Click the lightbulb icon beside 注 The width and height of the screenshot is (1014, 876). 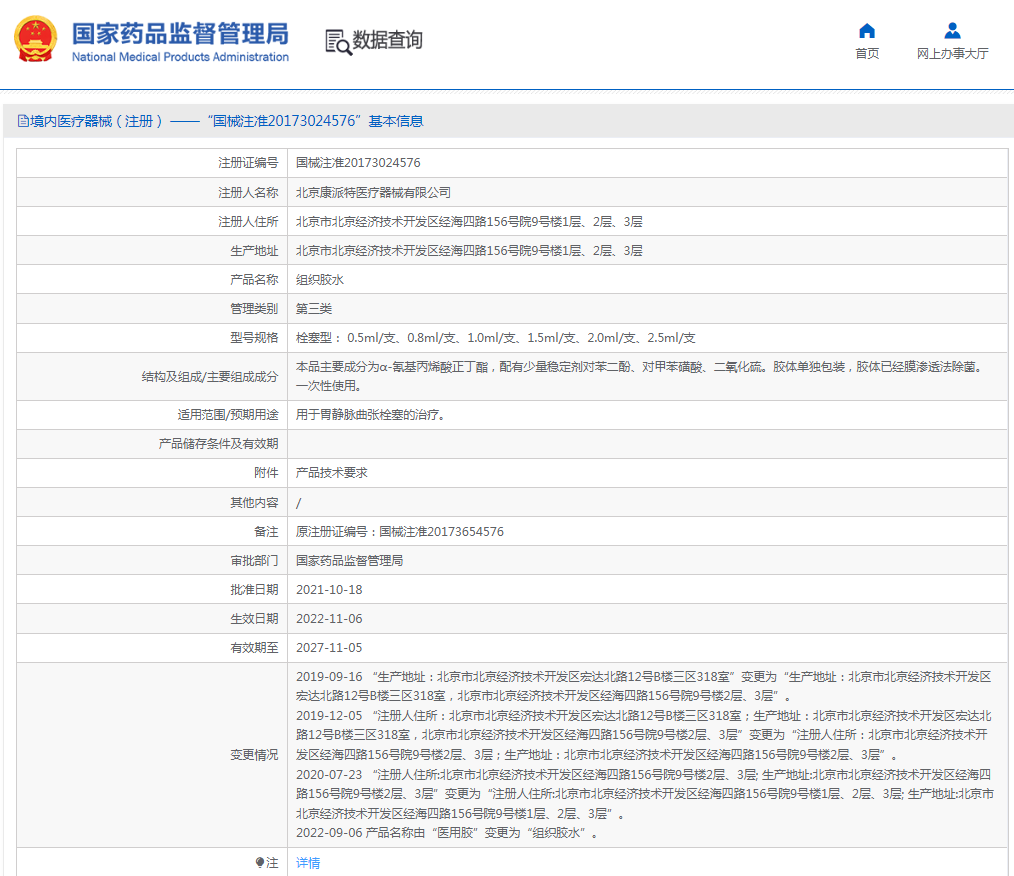click(x=260, y=862)
